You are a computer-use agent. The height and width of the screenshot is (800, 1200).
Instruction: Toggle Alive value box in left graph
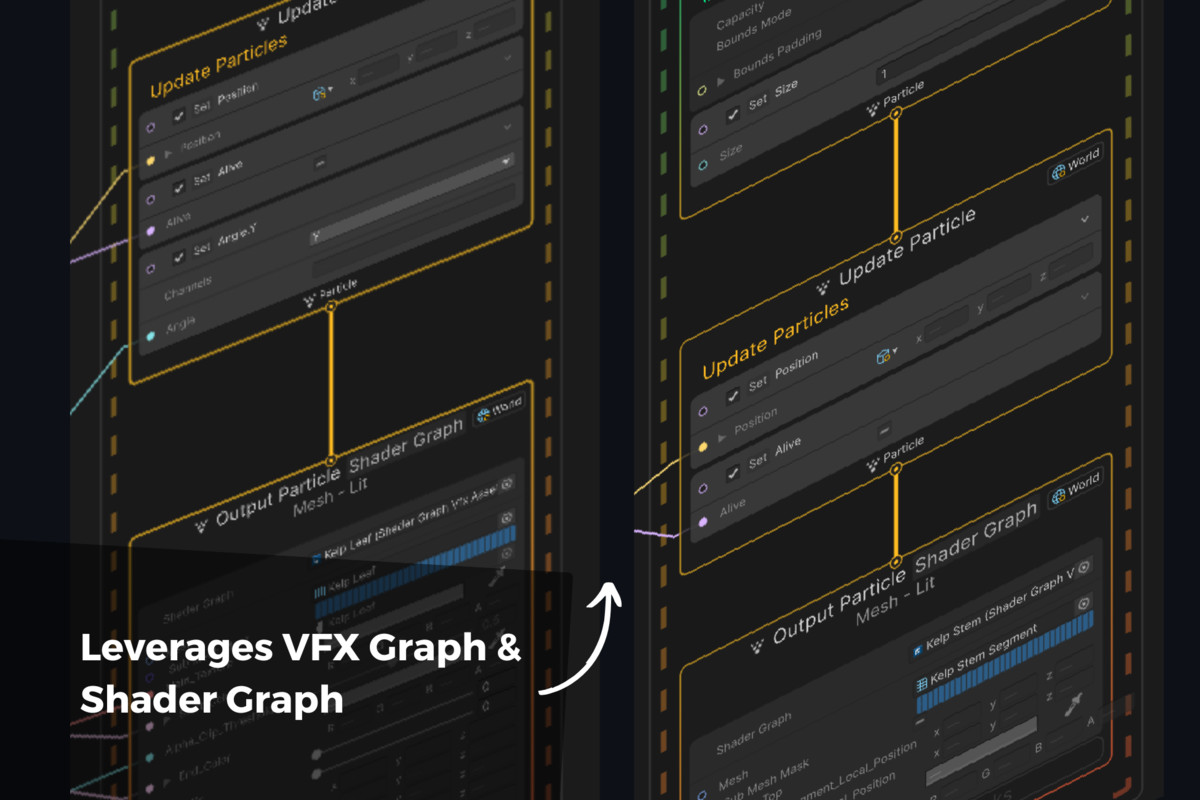[321, 162]
